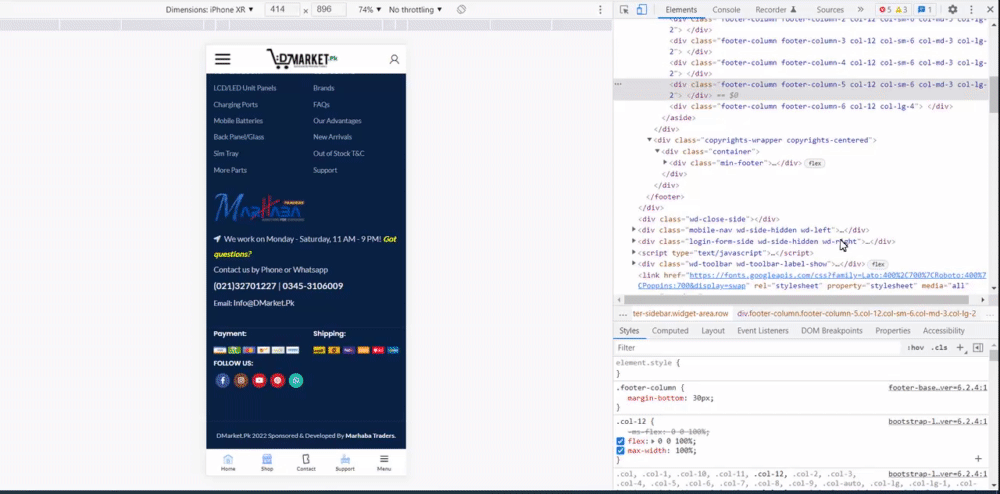Collapse the copyrights-wrapper div node
1000x494 pixels.
(x=649, y=140)
